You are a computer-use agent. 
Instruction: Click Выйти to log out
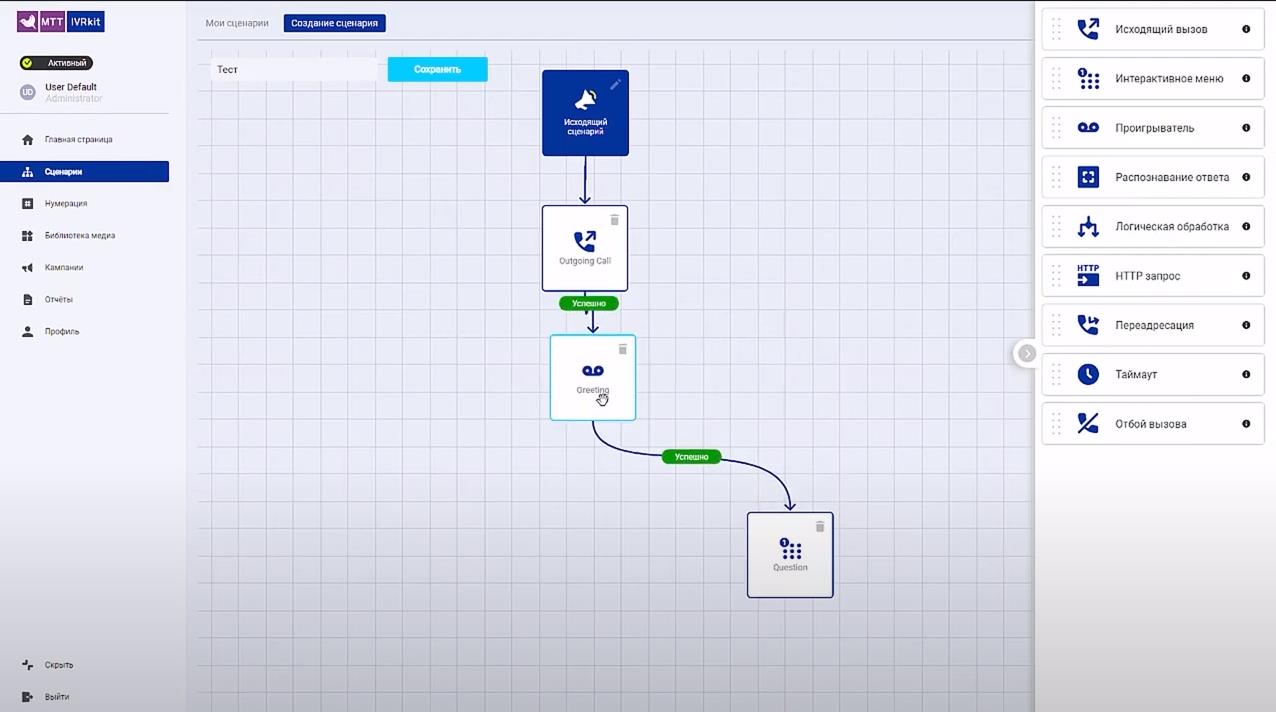(x=56, y=697)
